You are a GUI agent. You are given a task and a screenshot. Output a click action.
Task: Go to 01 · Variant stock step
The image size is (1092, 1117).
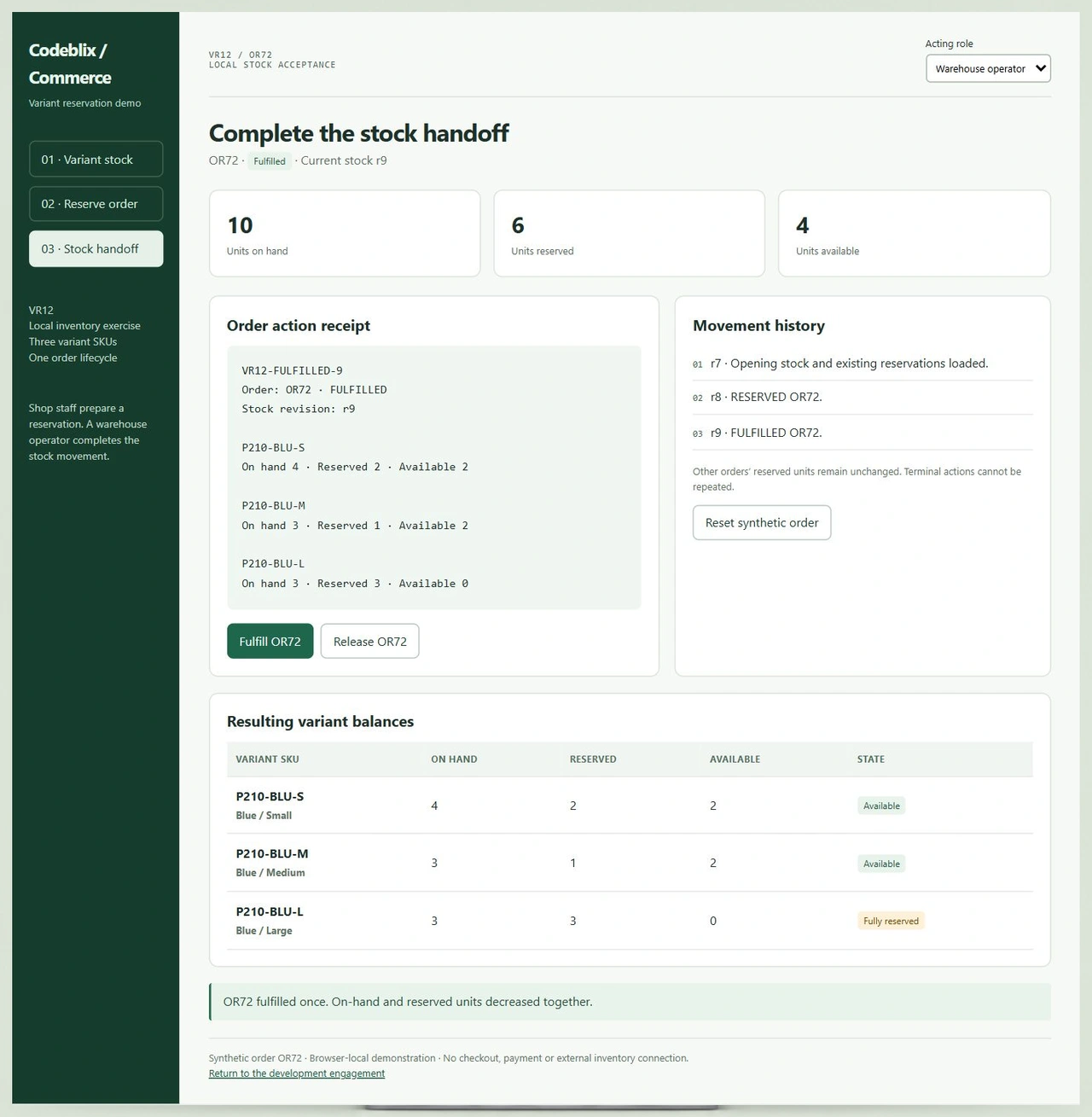96,160
